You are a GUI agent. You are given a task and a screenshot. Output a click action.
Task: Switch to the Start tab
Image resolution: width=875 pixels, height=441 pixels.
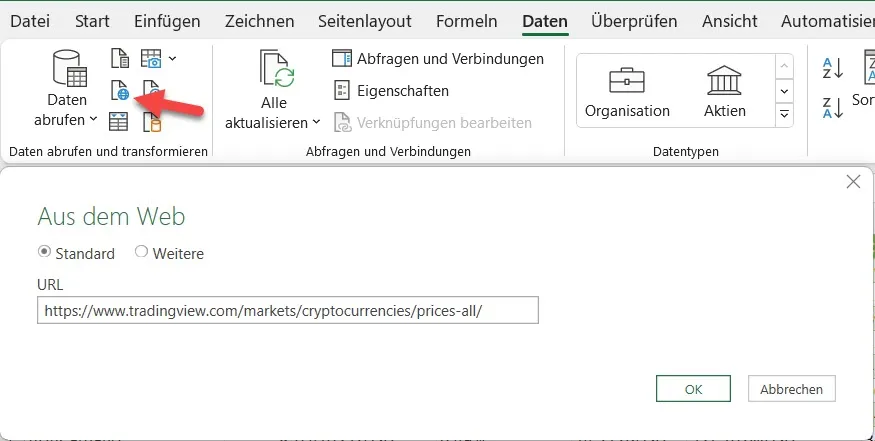(x=92, y=21)
